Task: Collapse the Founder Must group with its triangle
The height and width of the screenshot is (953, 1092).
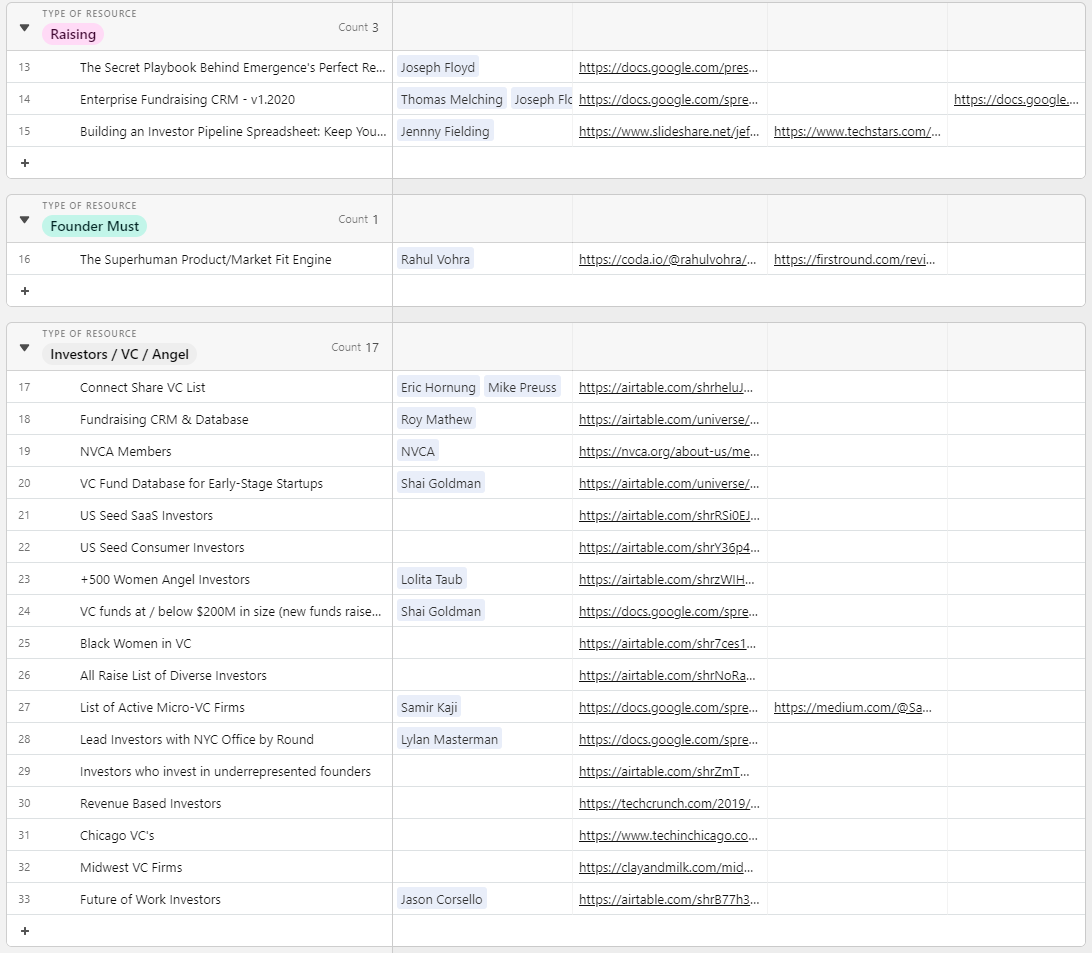Action: coord(23,219)
